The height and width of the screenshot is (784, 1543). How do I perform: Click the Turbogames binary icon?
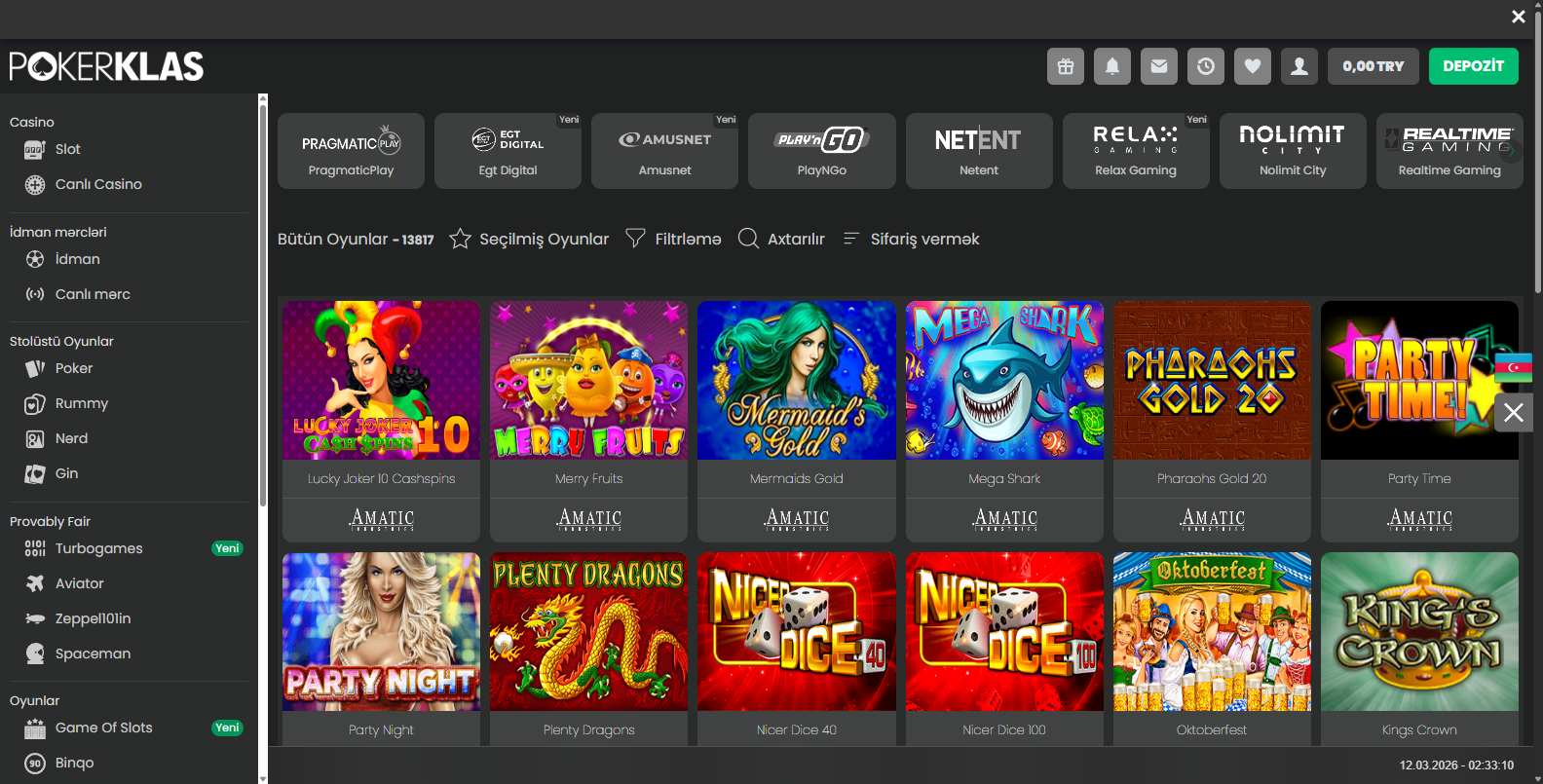[x=35, y=548]
